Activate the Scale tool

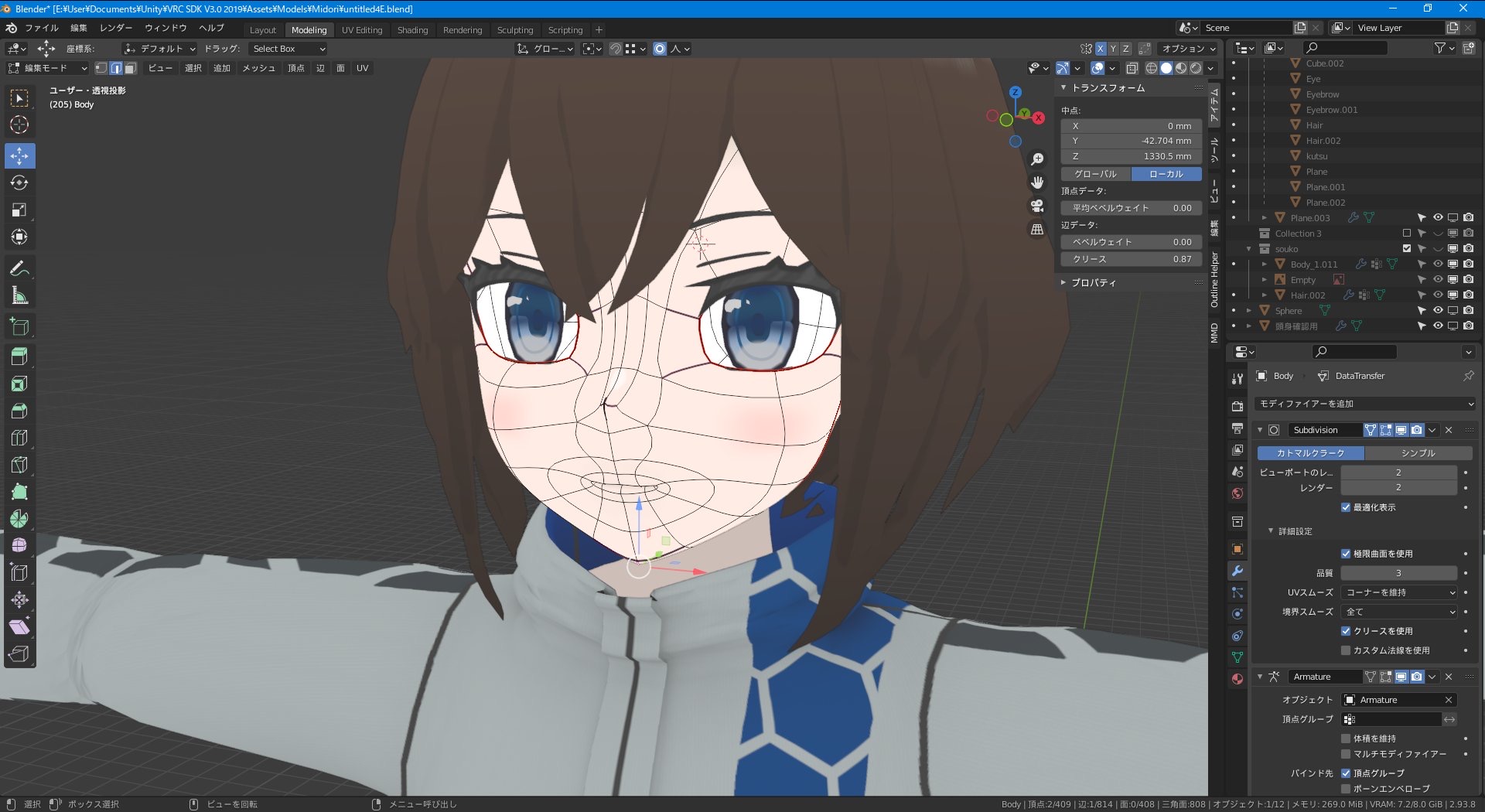coord(19,210)
